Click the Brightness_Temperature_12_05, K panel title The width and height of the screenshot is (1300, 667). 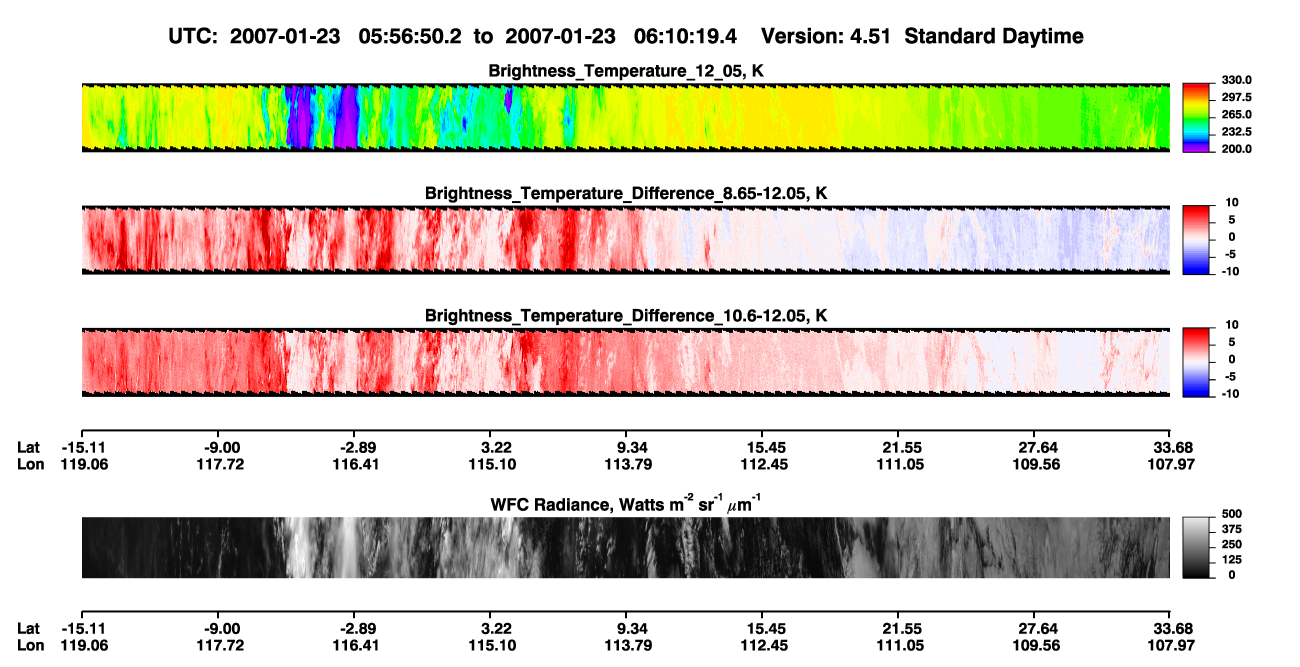626,72
